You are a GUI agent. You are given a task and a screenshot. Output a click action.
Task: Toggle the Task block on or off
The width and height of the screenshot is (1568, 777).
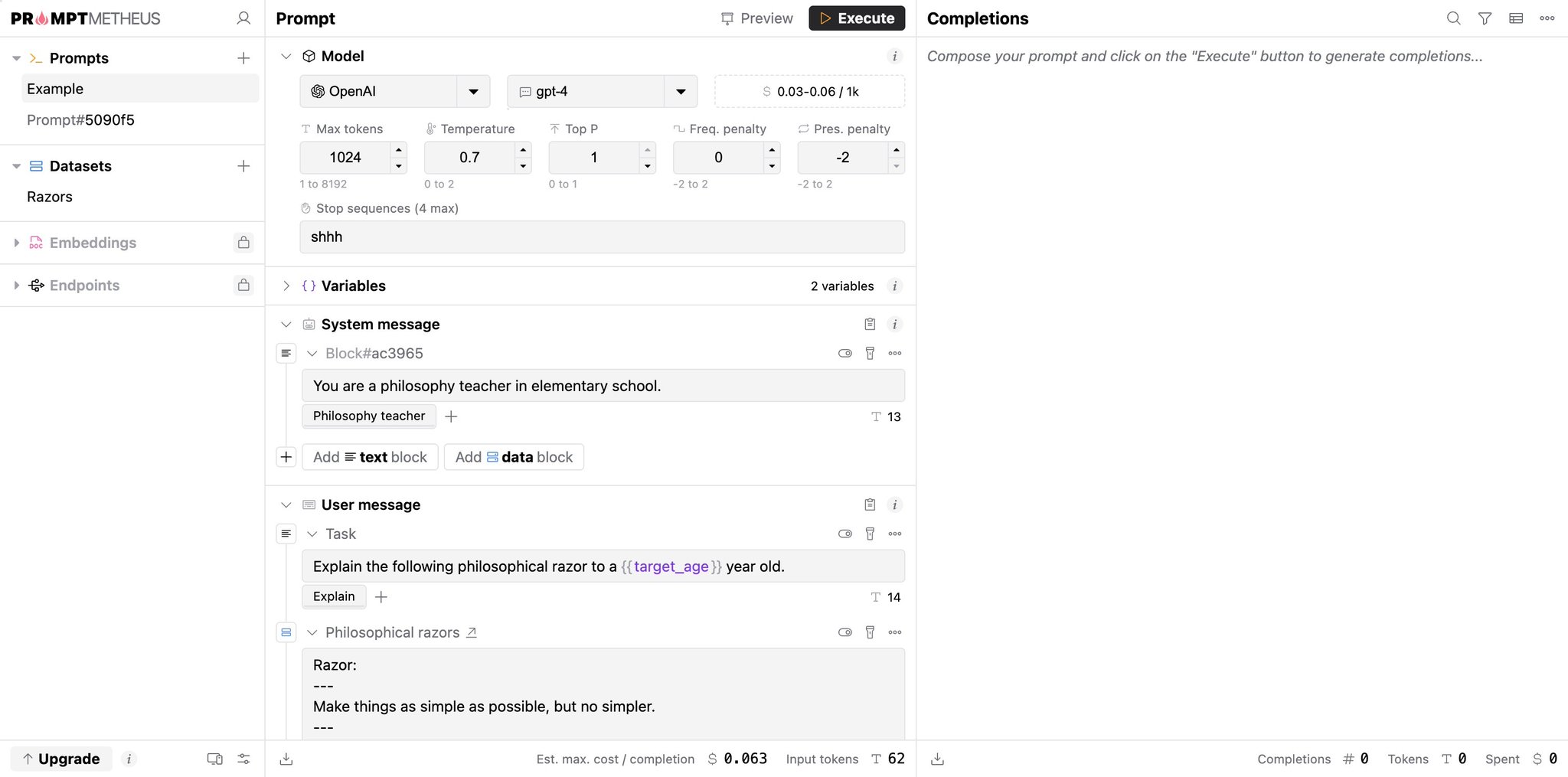tap(845, 534)
